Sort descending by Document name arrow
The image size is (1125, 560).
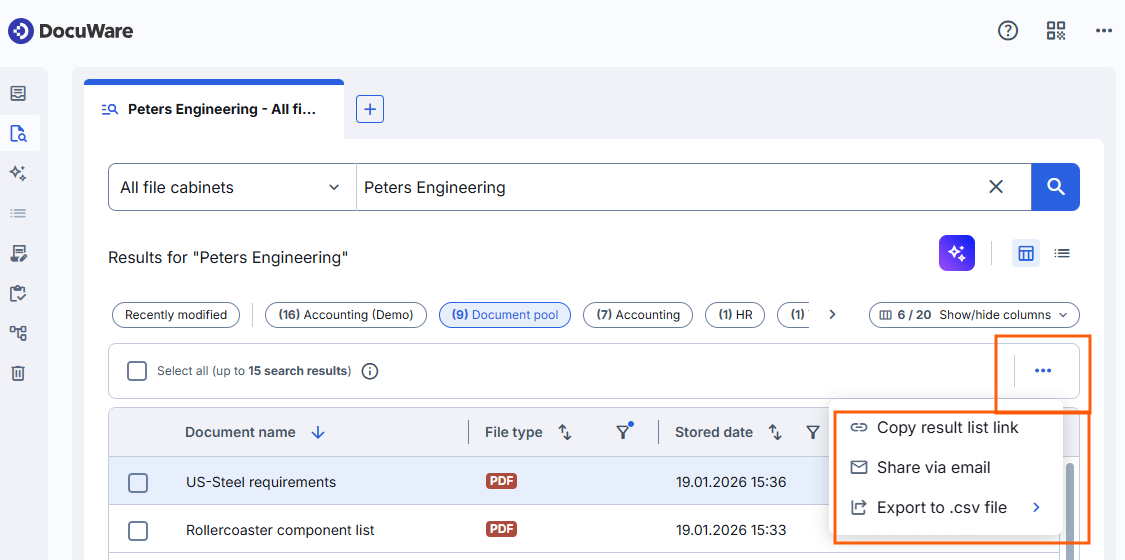318,432
